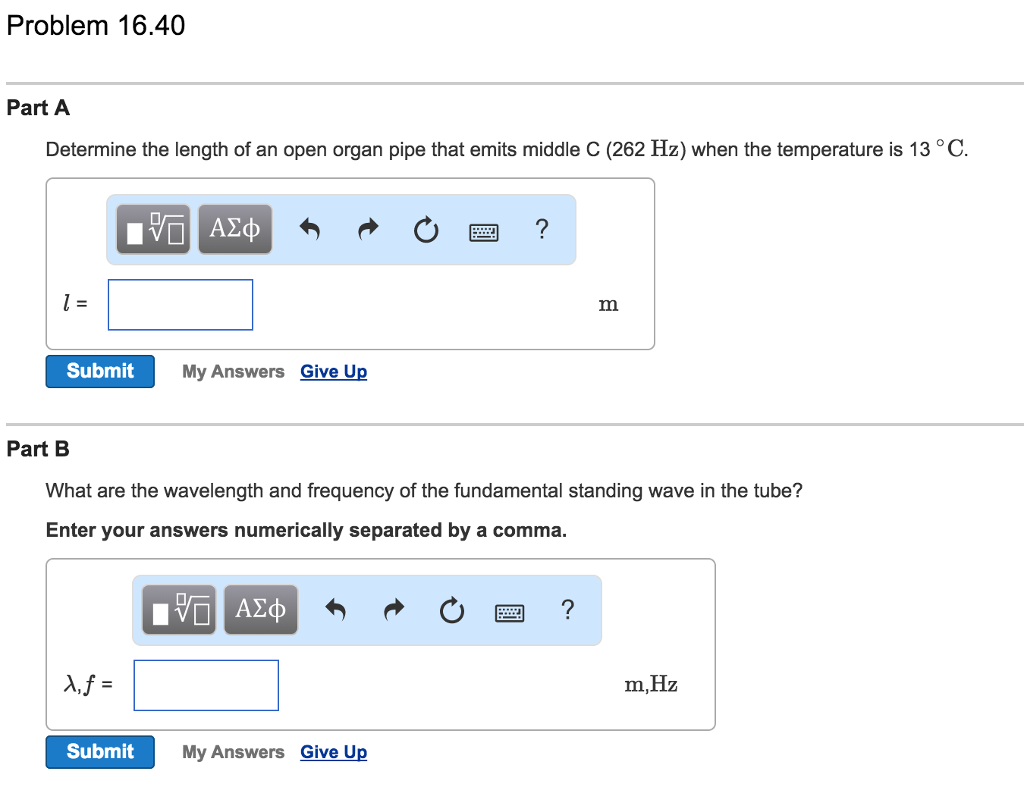Open help for the Part A answer toolbar
1024x787 pixels.
pyautogui.click(x=541, y=229)
